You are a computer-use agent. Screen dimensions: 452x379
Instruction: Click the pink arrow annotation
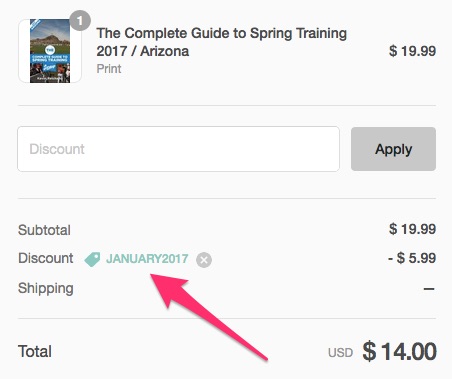pos(209,317)
